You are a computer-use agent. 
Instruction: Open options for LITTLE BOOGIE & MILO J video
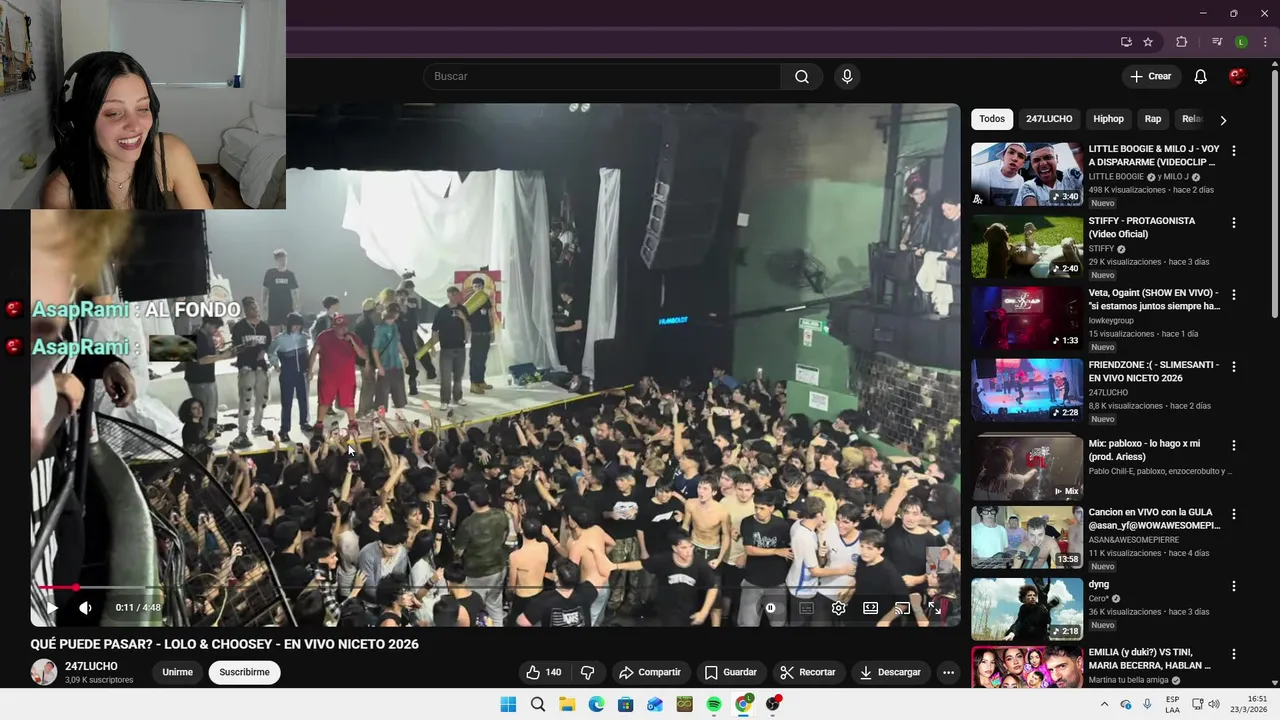click(x=1233, y=151)
